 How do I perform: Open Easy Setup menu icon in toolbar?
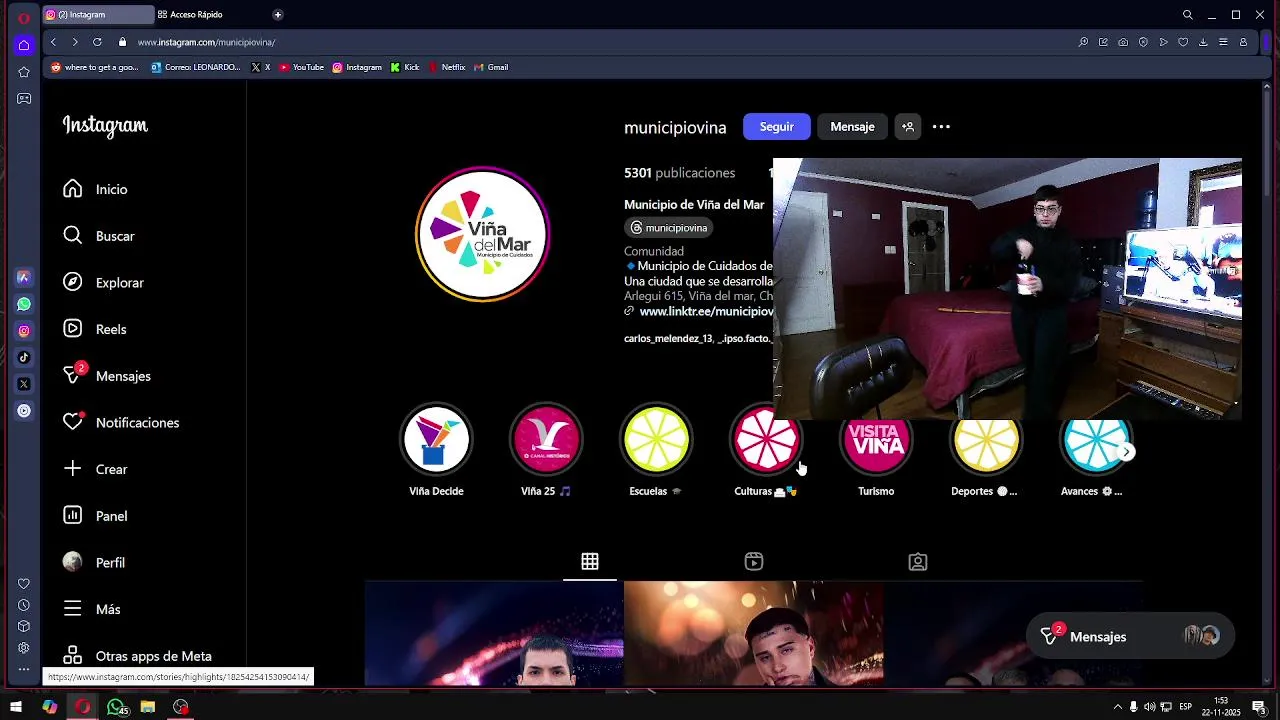[1223, 42]
